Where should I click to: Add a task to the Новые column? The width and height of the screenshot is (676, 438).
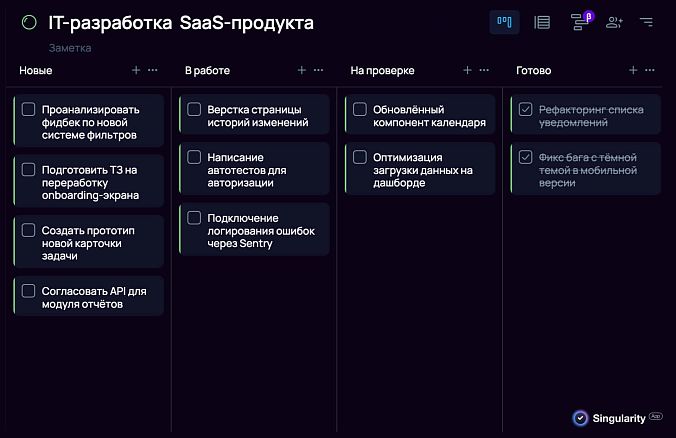136,71
